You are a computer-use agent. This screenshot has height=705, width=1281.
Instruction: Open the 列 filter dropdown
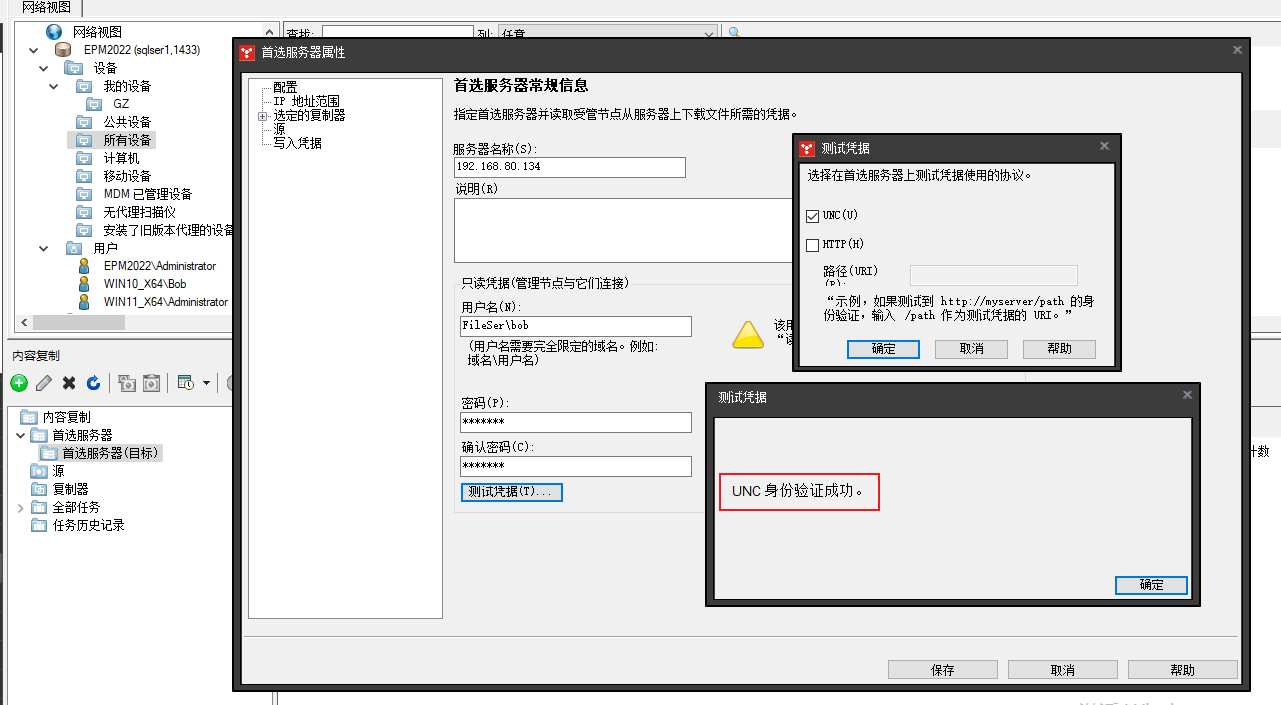point(707,32)
